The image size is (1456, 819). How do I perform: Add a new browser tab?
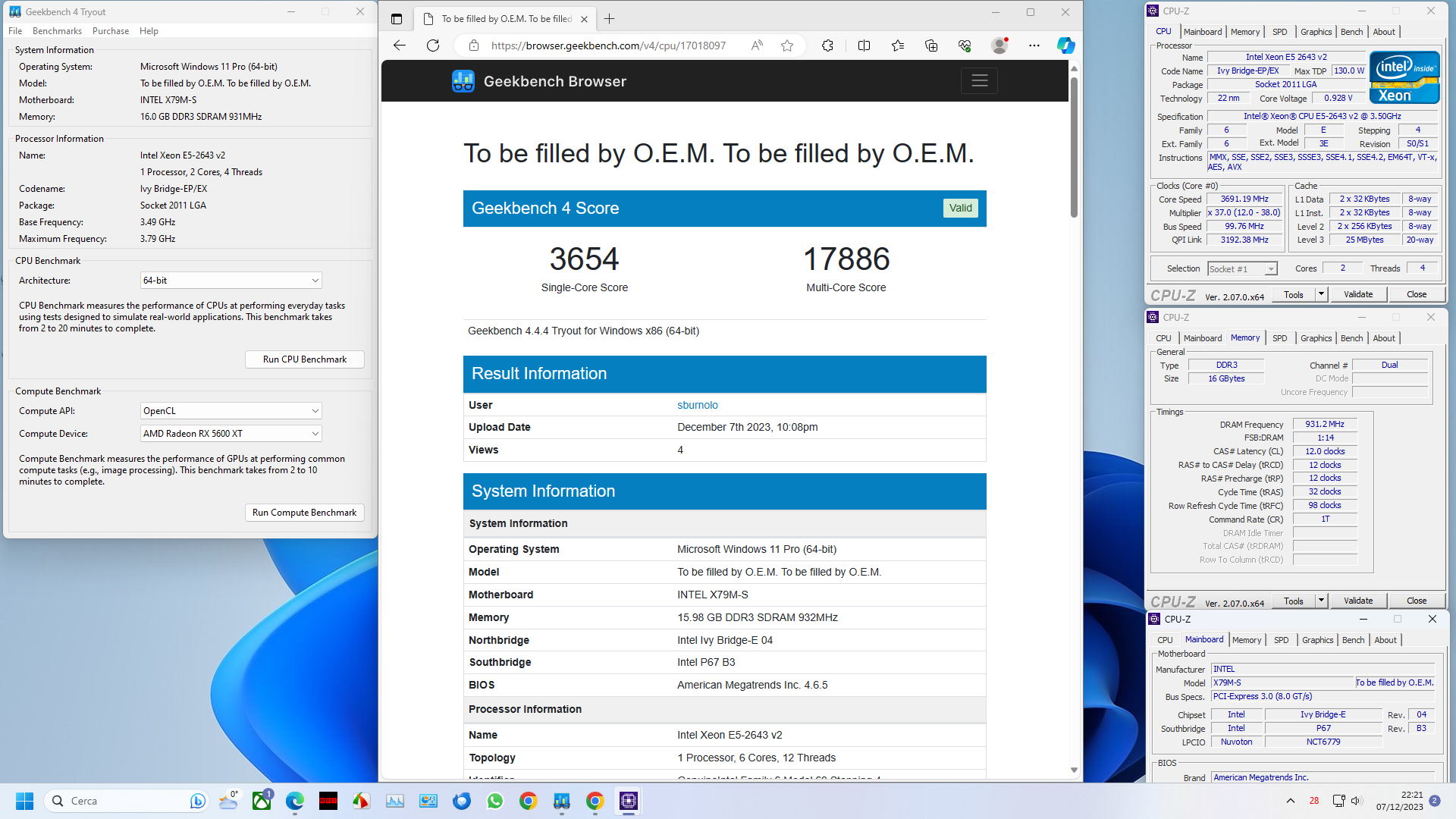(x=609, y=19)
